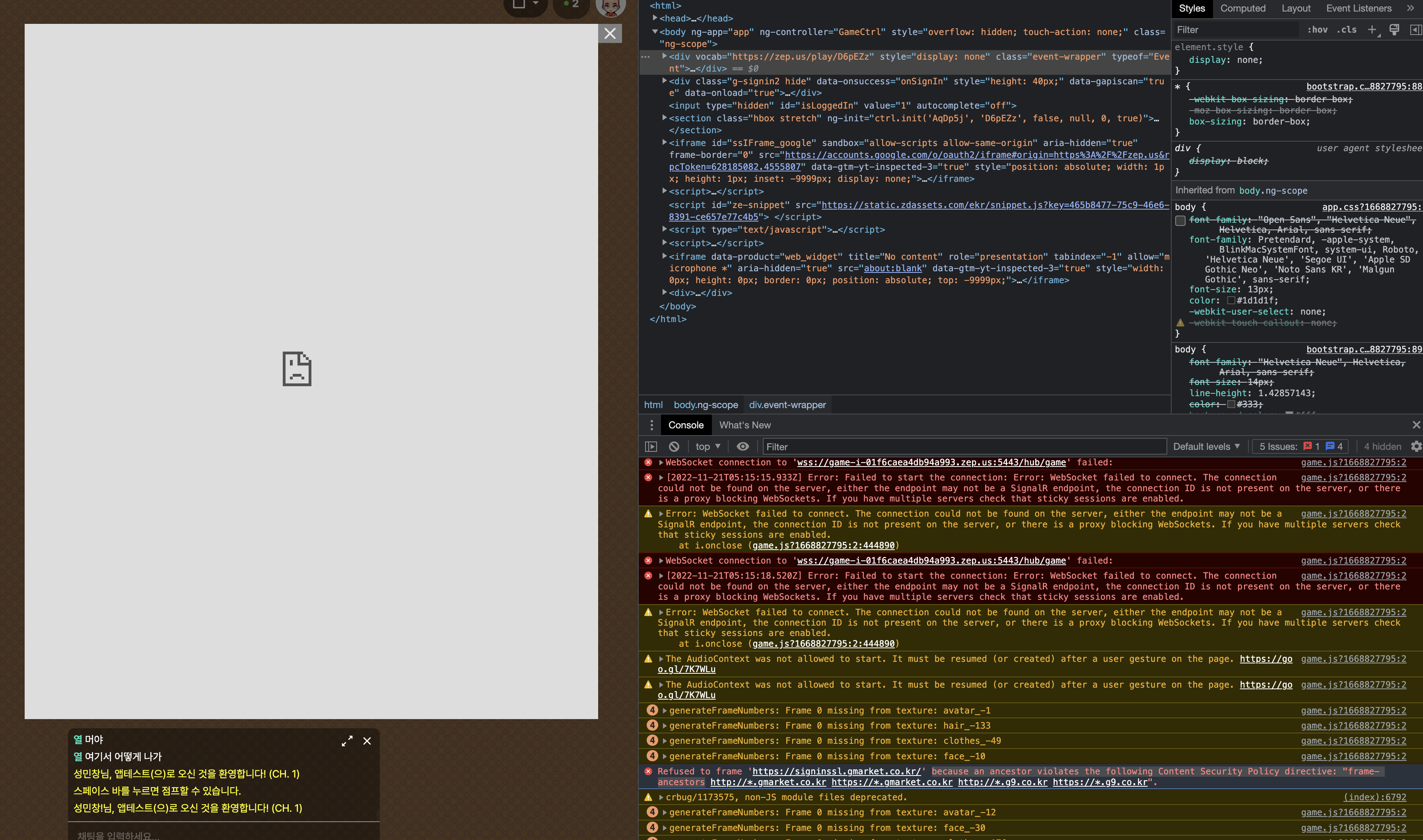Open the JavaScript context 'top' dropdown

pyautogui.click(x=708, y=447)
